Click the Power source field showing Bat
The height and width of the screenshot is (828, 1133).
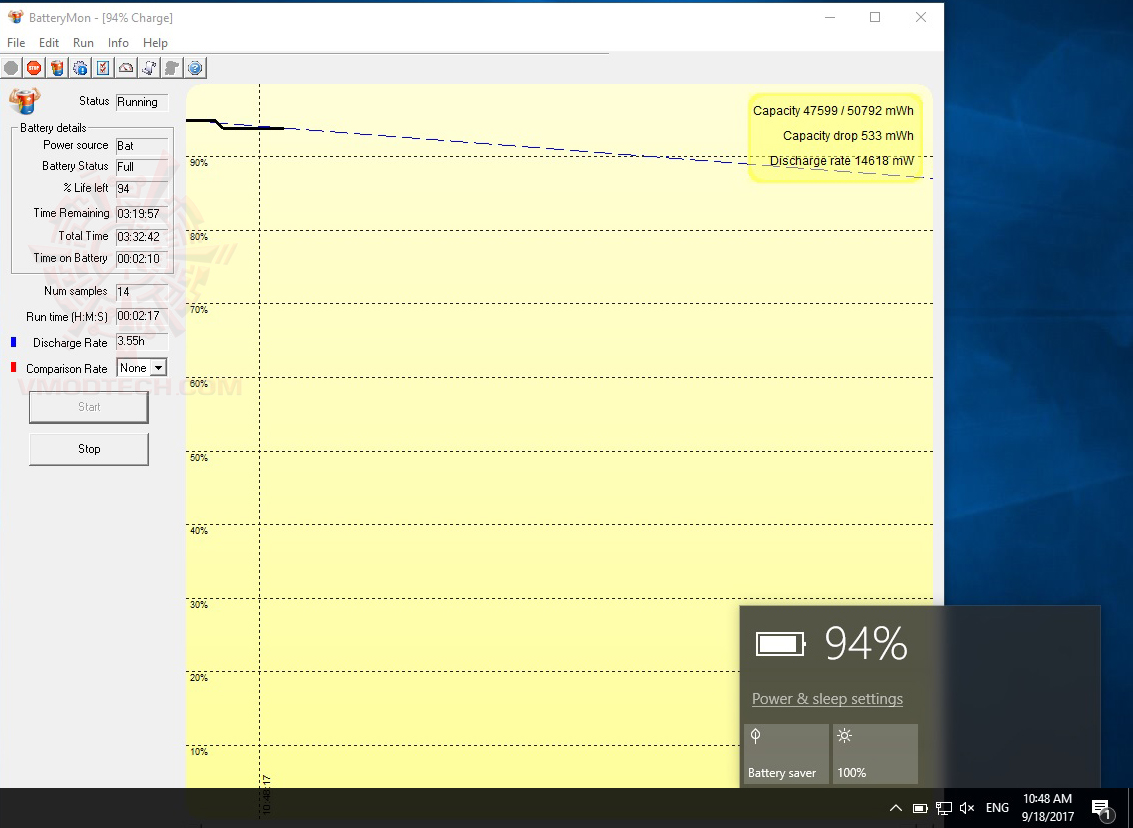click(142, 146)
